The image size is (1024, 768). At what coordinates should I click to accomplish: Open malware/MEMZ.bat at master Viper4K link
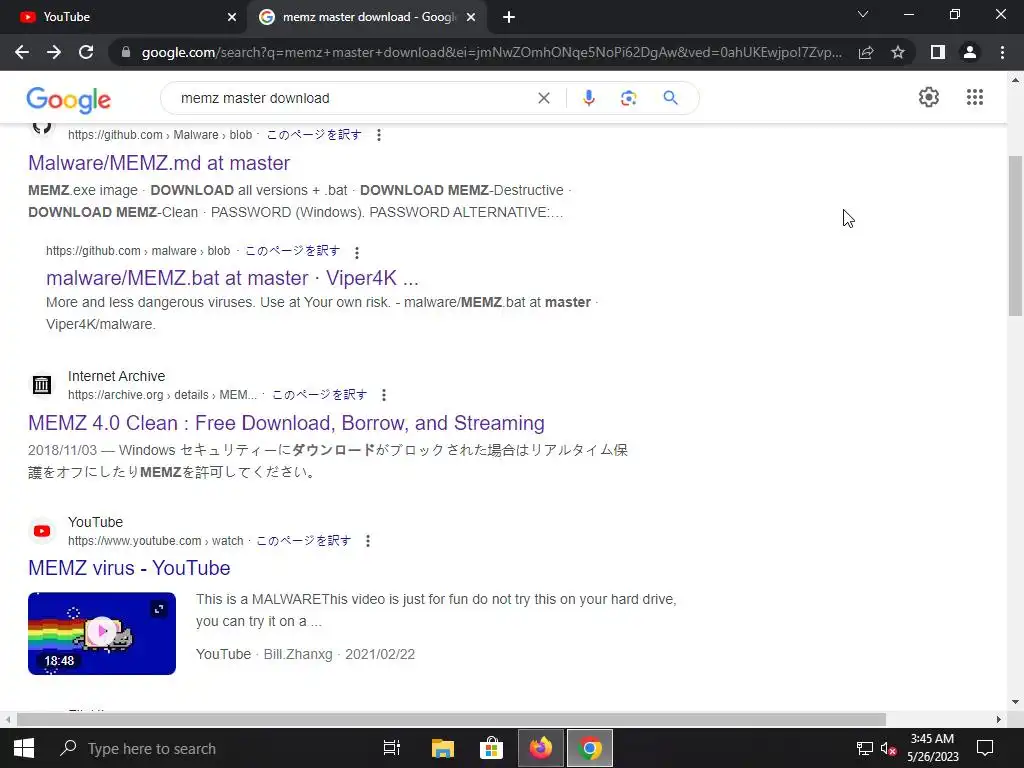tap(232, 278)
